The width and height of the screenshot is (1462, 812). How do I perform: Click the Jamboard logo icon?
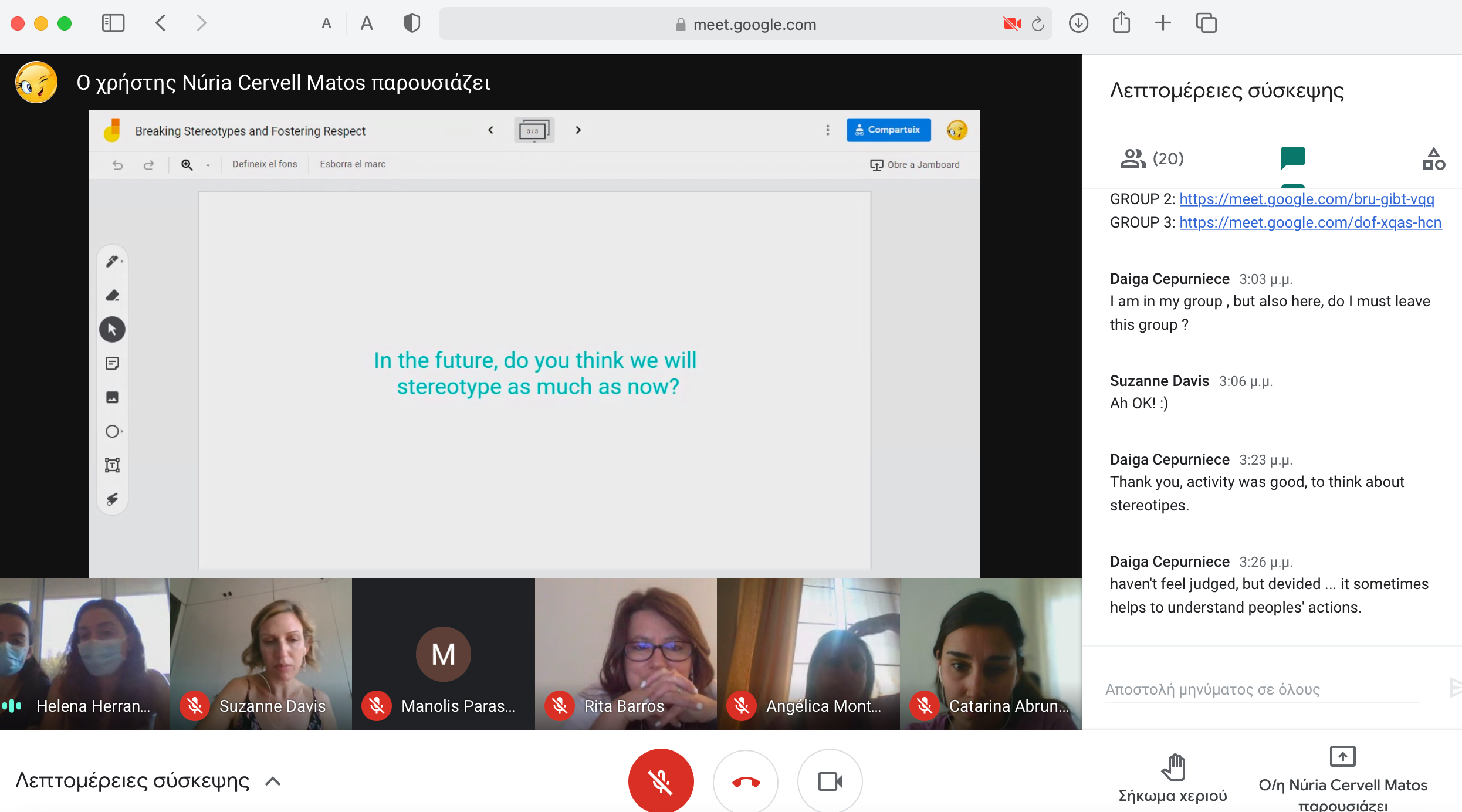[112, 130]
